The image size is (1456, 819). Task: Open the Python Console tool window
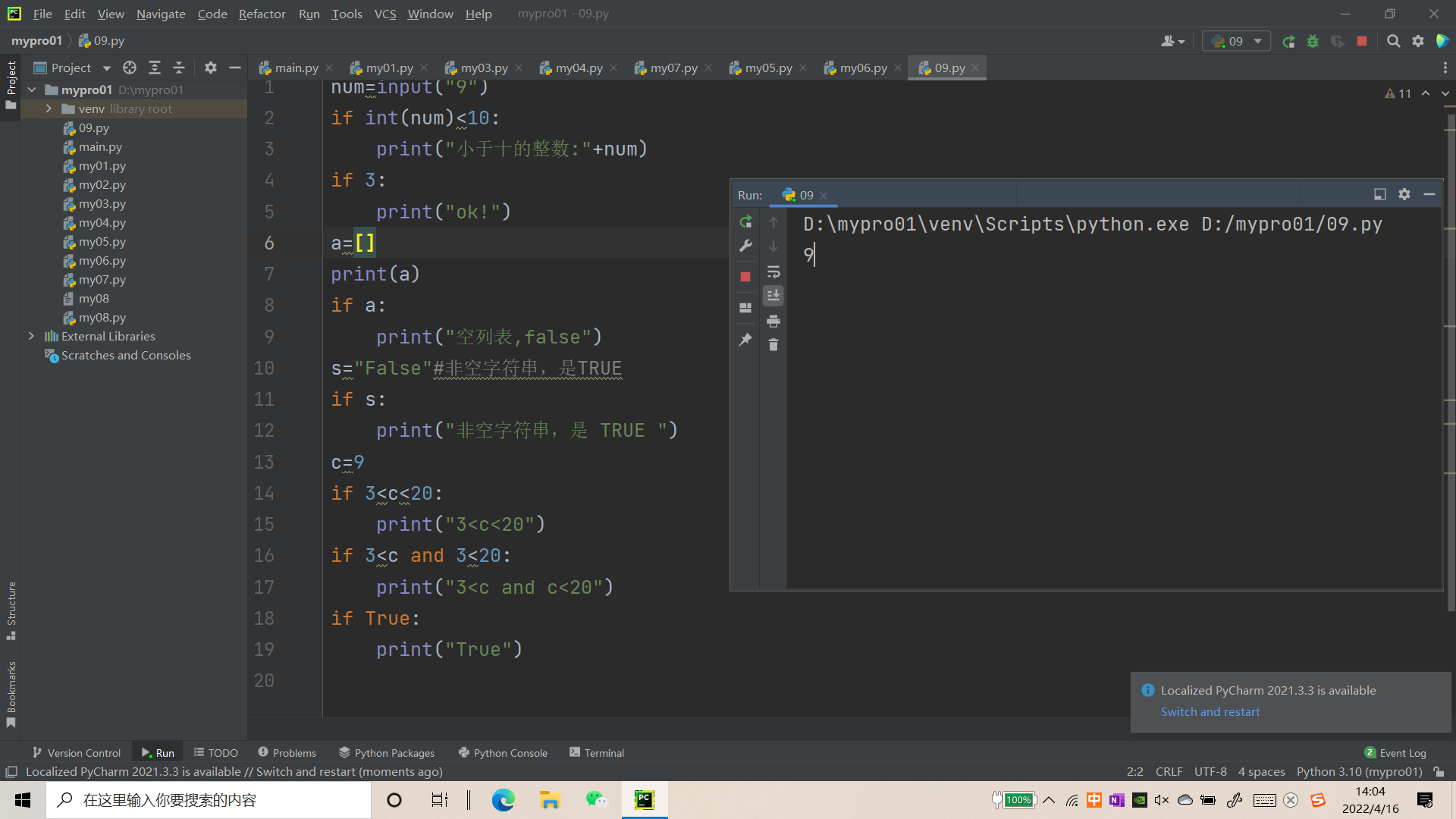(503, 752)
